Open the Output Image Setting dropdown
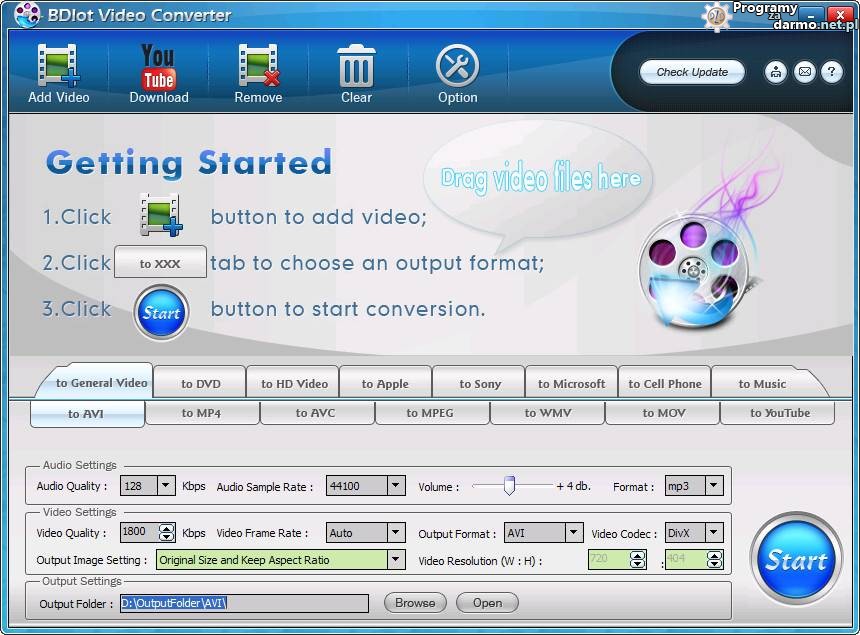Screen dimensions: 860x635 396,560
